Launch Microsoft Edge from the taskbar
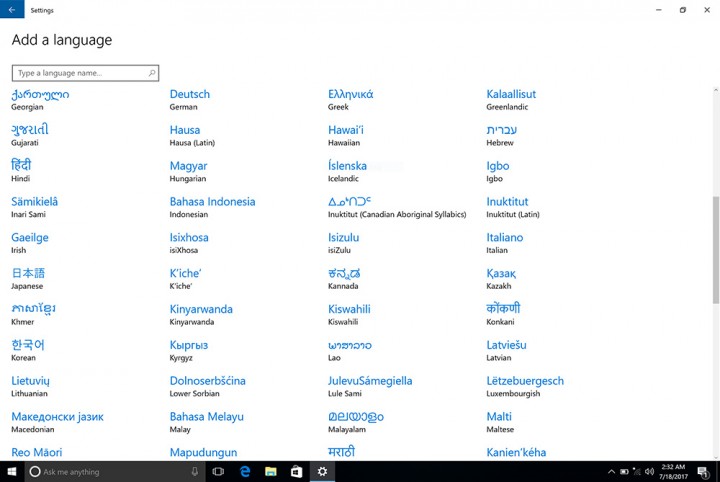This screenshot has width=720, height=482. coord(245,471)
